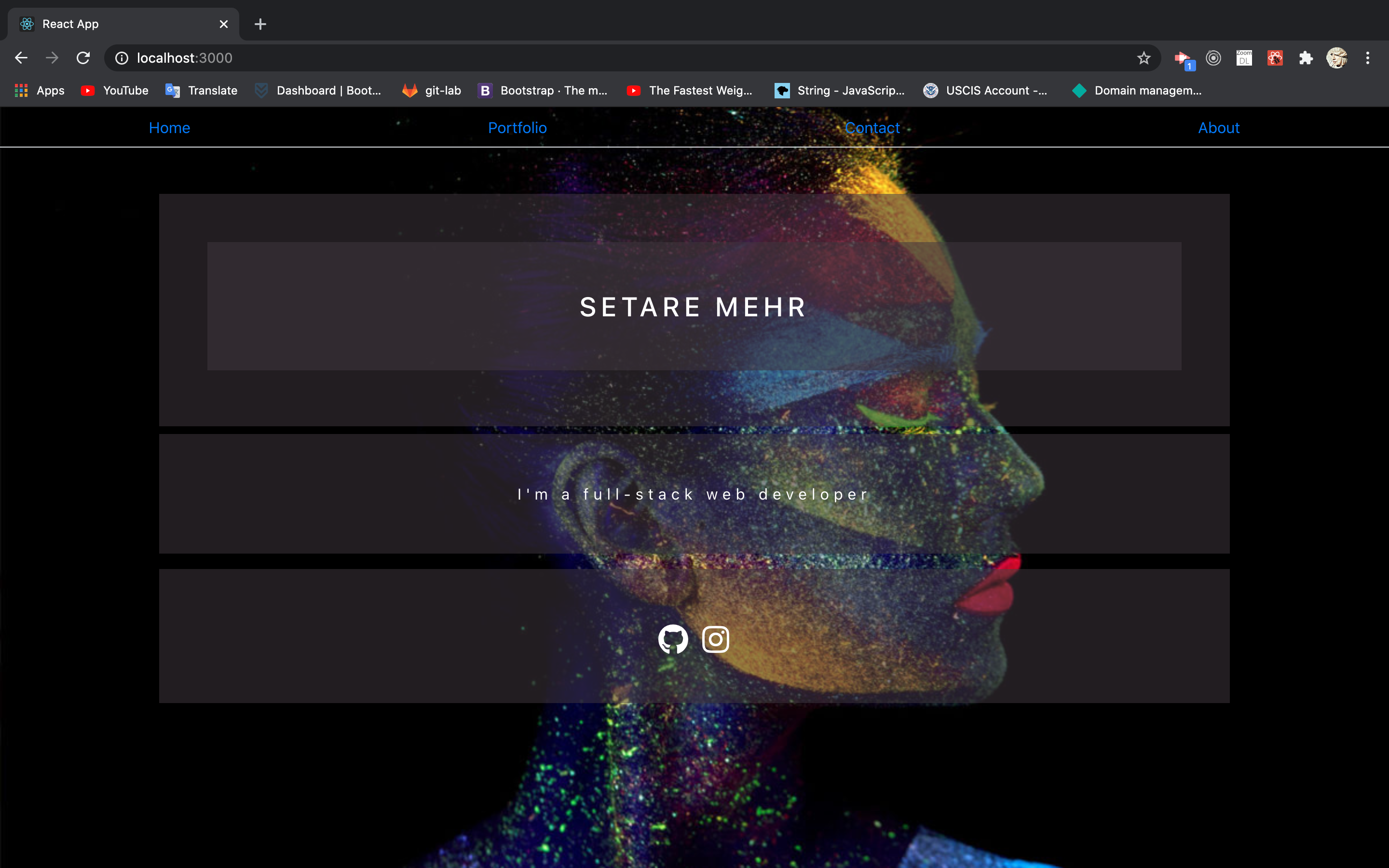Screen dimensions: 1389x868
Task: Click the circular target extension icon
Action: (1213, 58)
